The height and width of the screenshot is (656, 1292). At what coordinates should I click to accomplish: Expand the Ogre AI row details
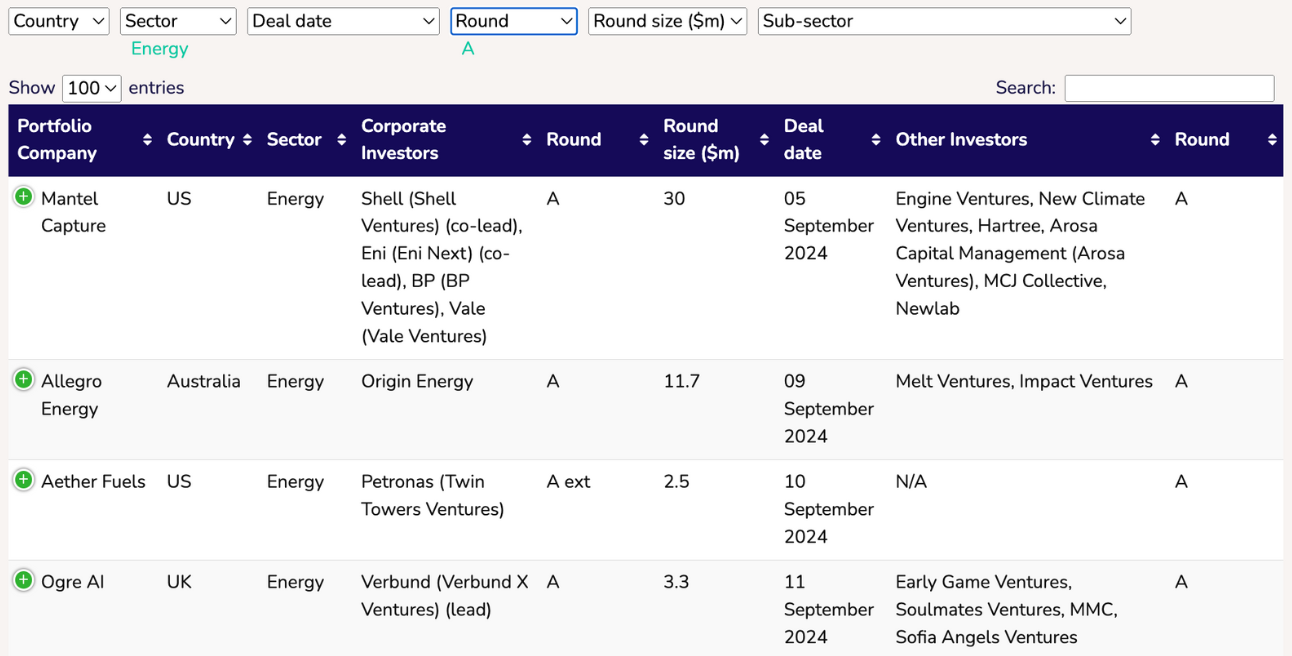click(x=23, y=580)
